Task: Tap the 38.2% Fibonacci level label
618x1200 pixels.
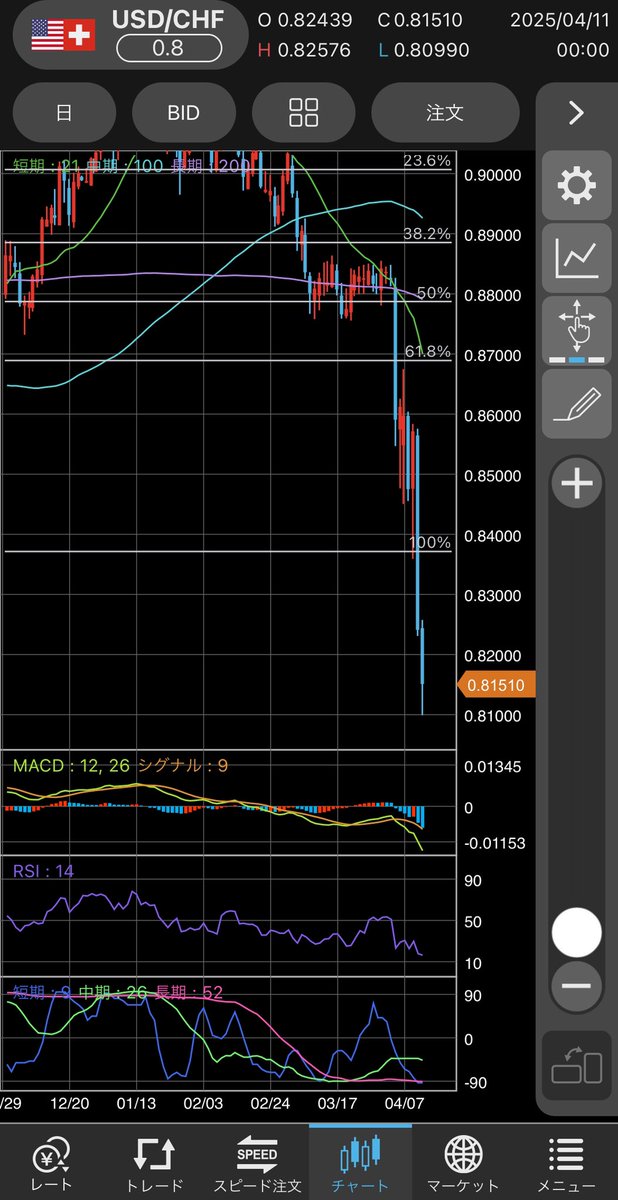Action: click(x=427, y=234)
